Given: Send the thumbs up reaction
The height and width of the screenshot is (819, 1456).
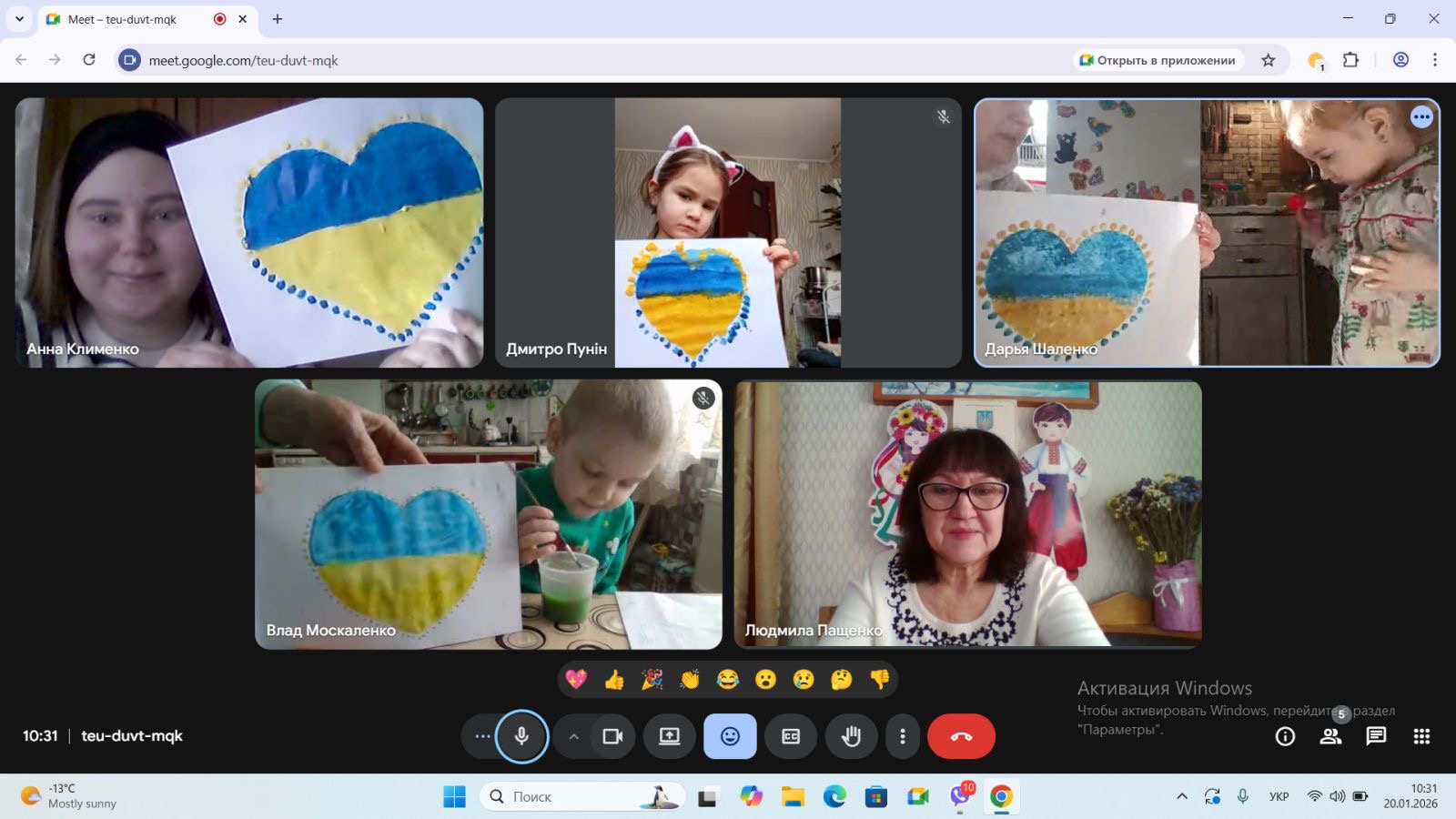Looking at the screenshot, I should click(614, 680).
